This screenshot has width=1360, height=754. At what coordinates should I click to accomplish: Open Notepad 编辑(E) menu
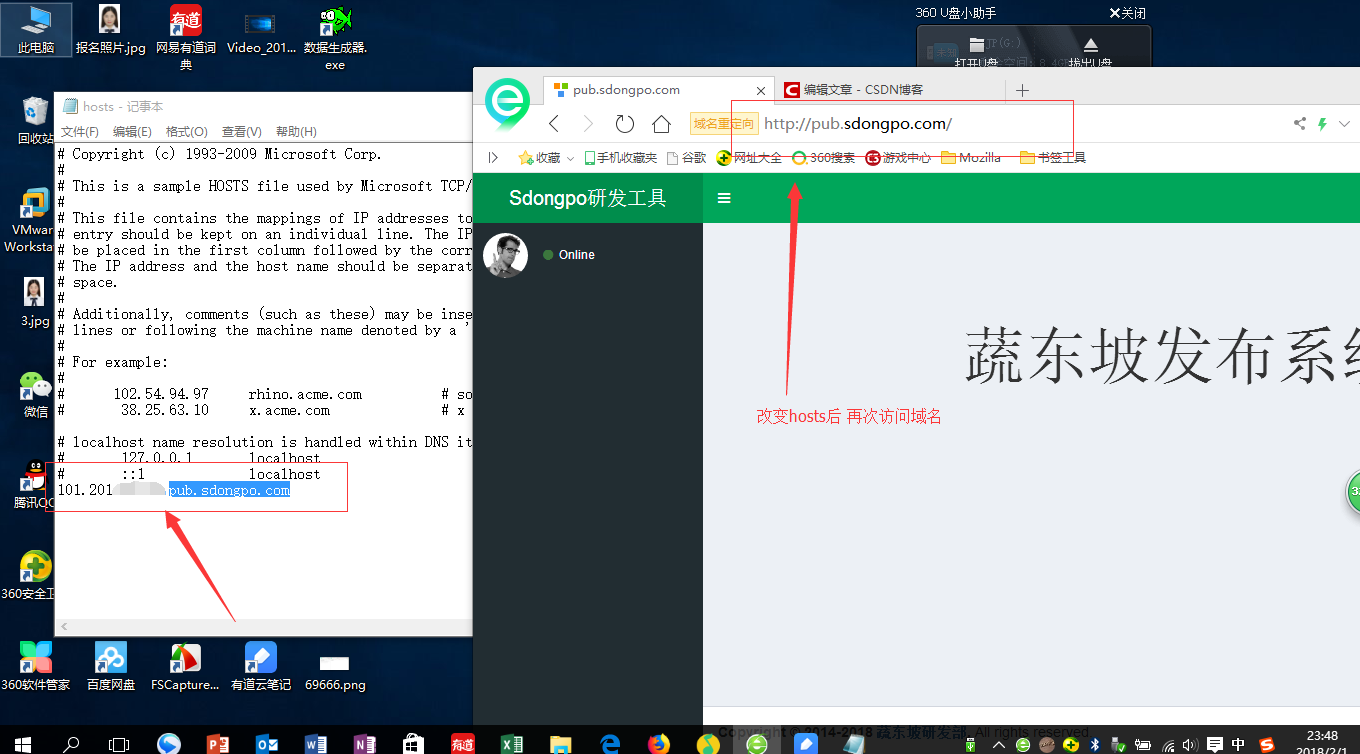pos(132,132)
